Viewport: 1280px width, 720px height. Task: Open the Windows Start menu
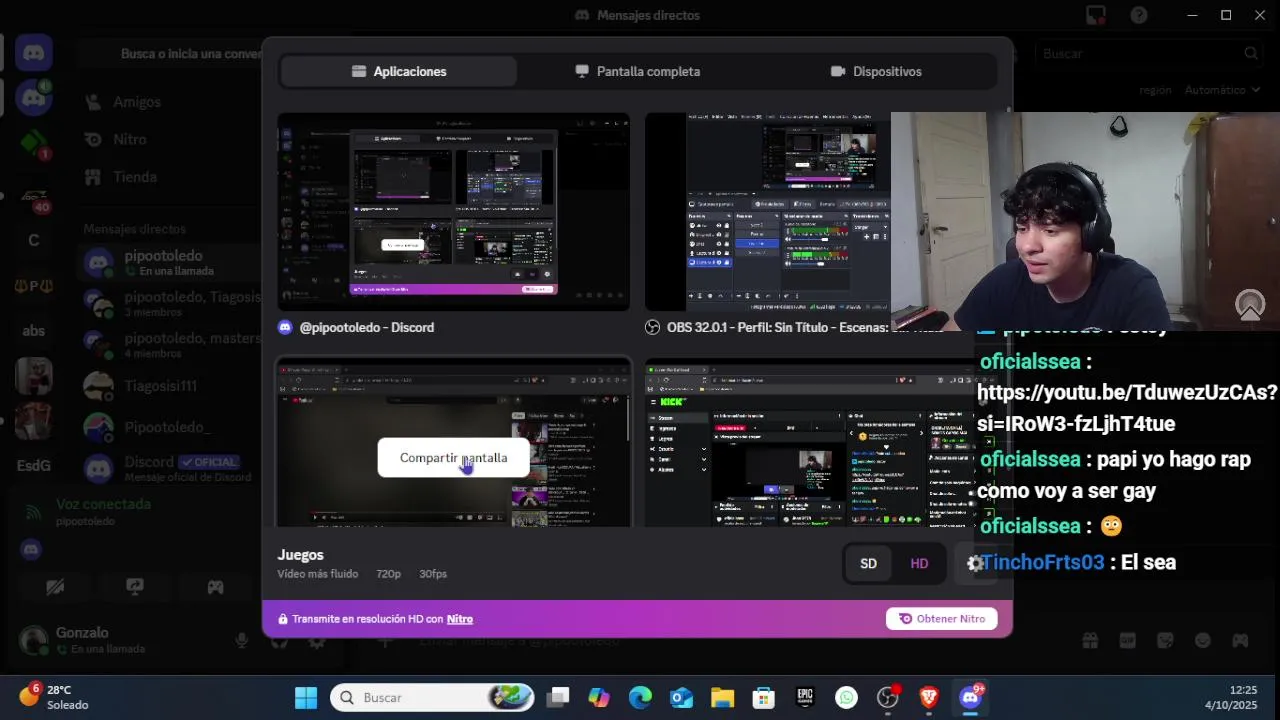click(x=306, y=697)
